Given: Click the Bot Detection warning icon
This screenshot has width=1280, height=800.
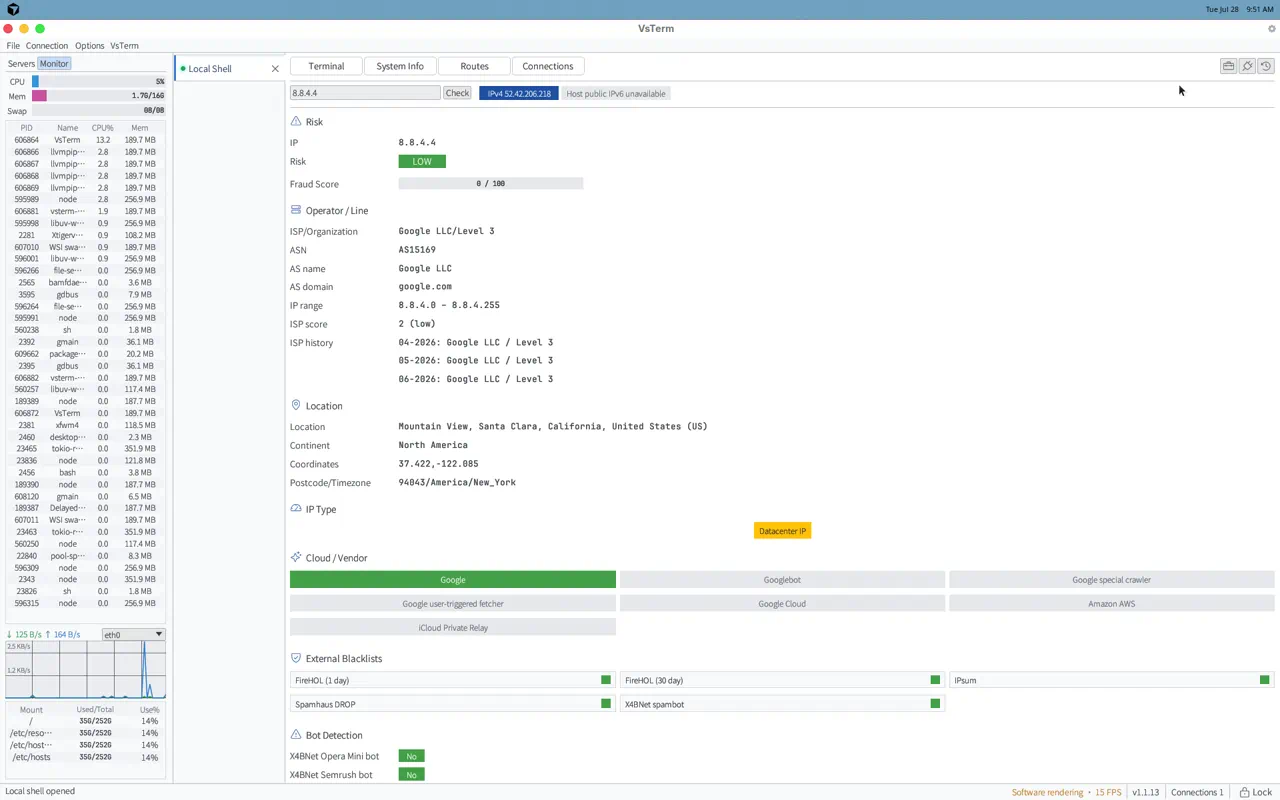Looking at the screenshot, I should 295,735.
